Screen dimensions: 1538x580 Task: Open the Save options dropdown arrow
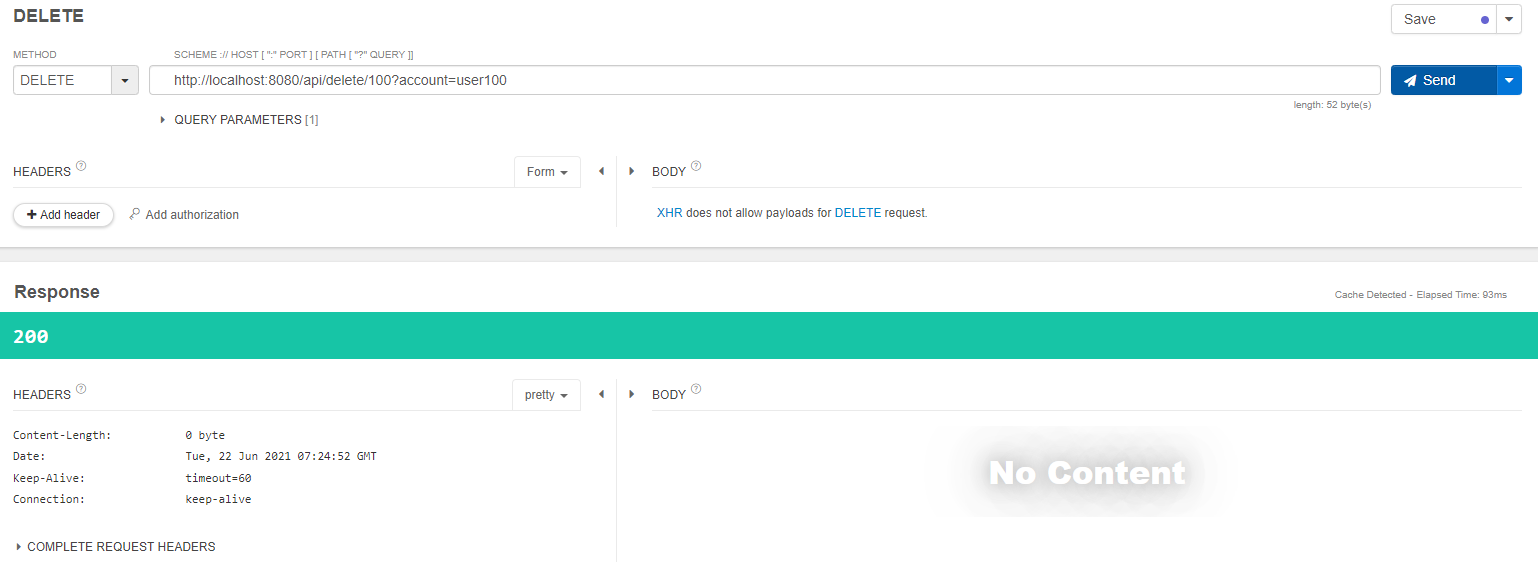coord(1509,19)
